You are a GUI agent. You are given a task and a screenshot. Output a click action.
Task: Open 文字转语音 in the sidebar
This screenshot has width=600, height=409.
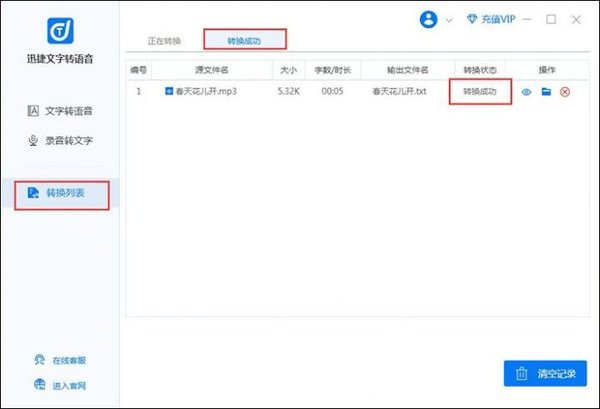(x=60, y=111)
